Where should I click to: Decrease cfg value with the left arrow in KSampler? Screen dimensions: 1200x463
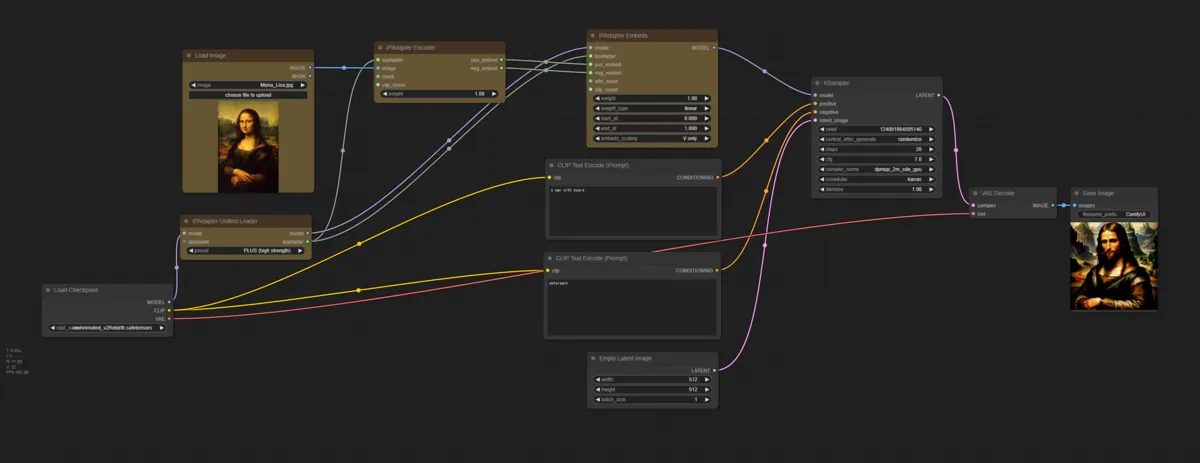822,159
